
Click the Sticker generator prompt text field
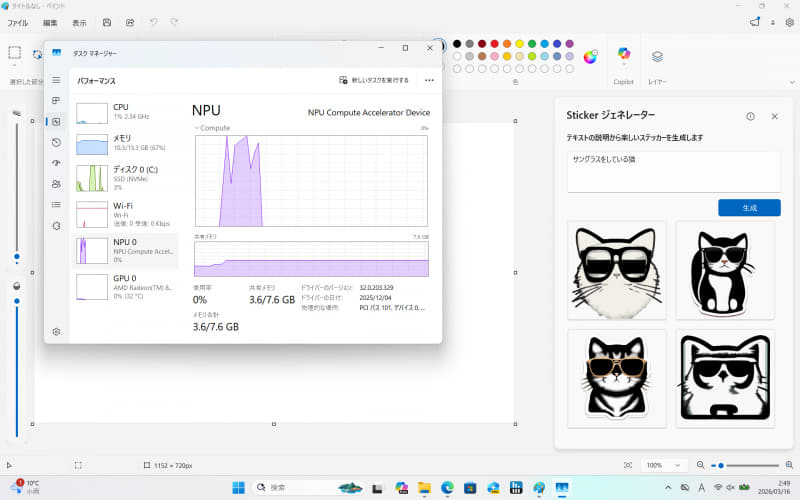point(673,171)
